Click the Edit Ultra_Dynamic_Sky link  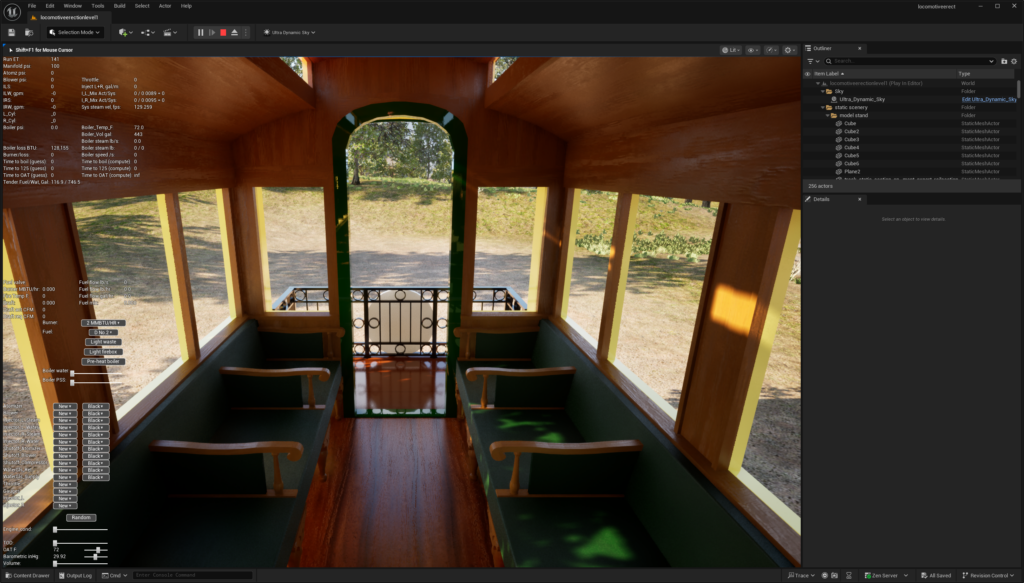(x=988, y=99)
